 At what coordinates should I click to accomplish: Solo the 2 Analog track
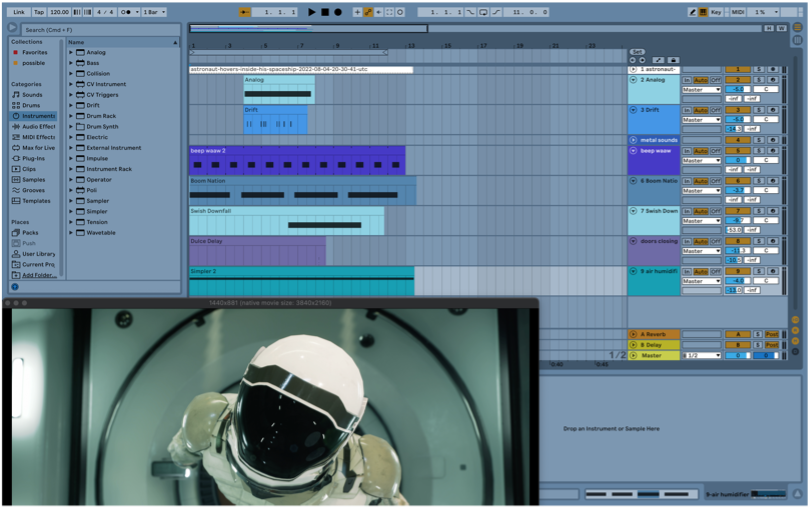pos(758,80)
